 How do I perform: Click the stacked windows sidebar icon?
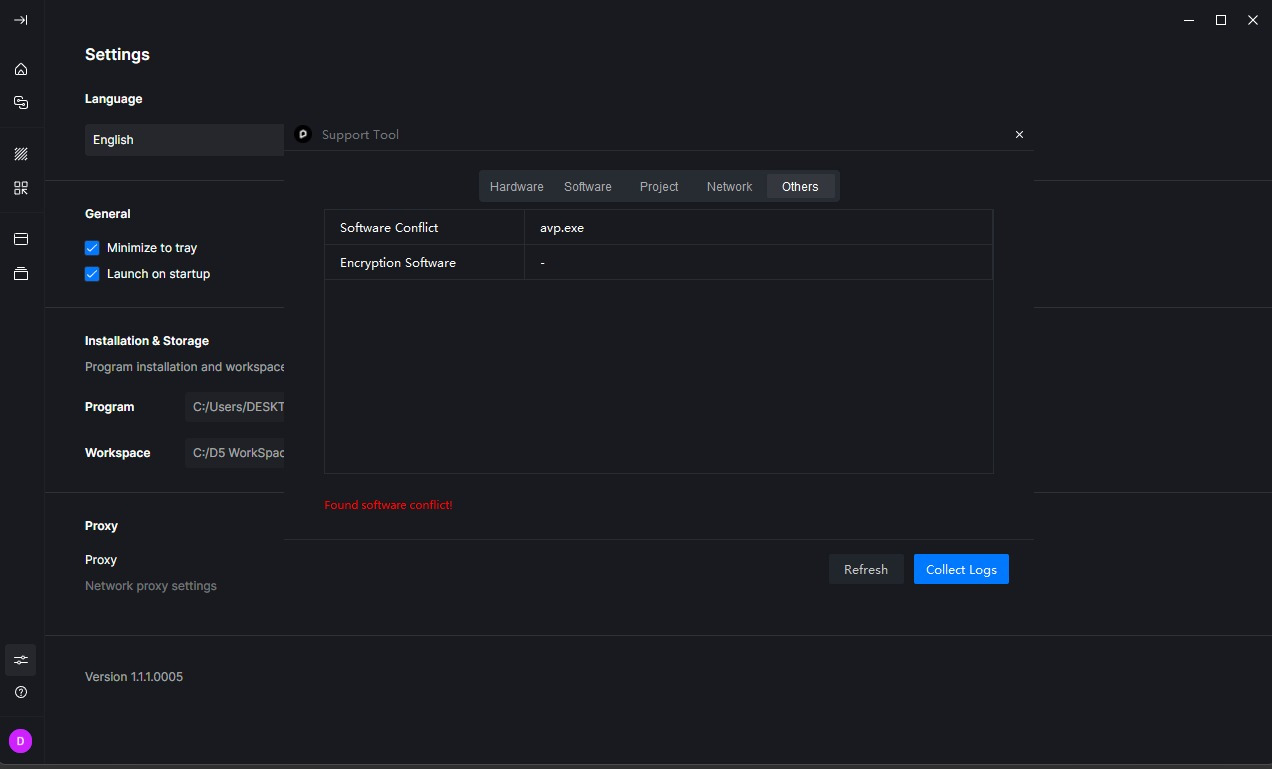21,273
